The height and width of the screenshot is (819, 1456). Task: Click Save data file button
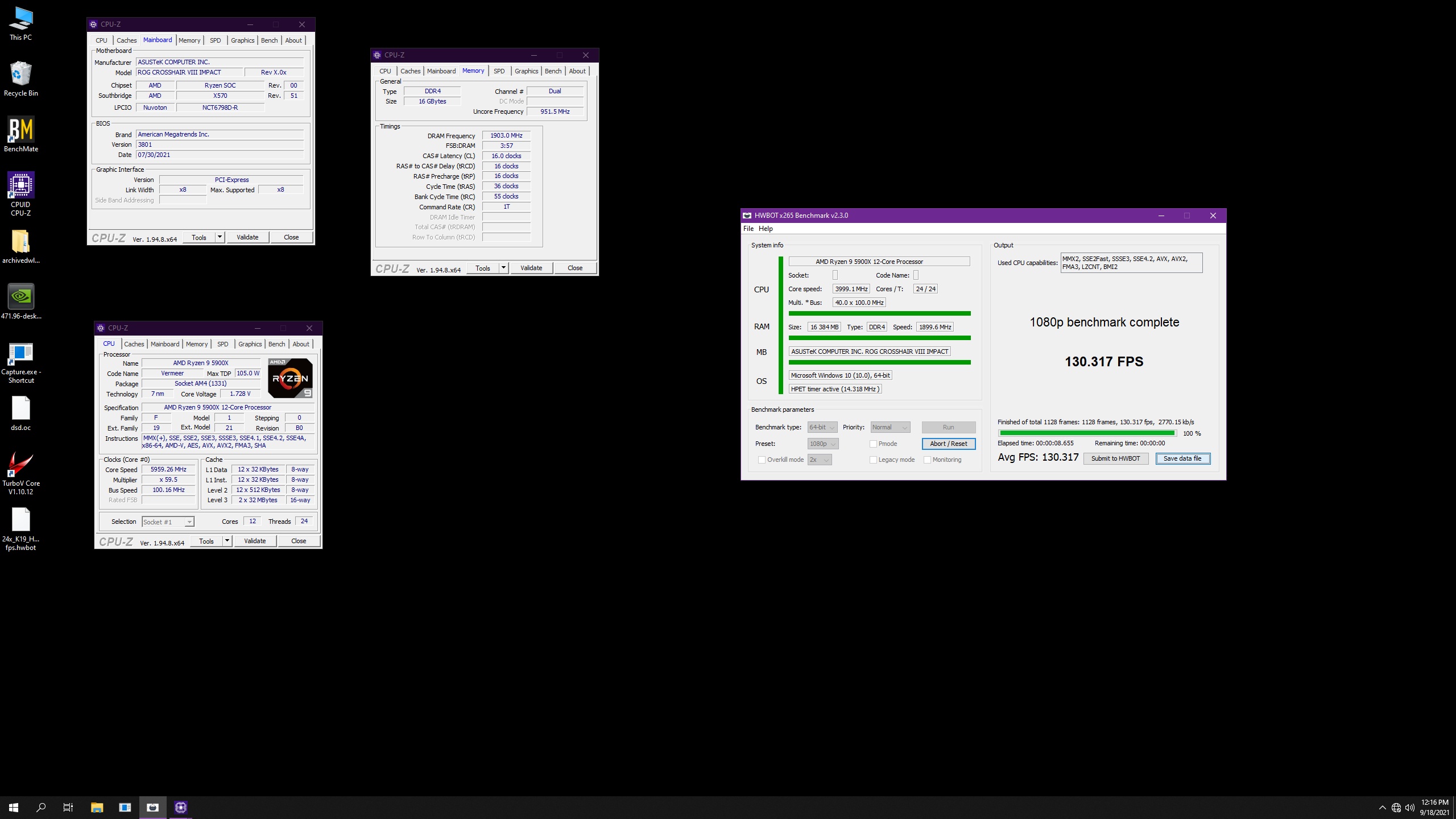point(1182,458)
